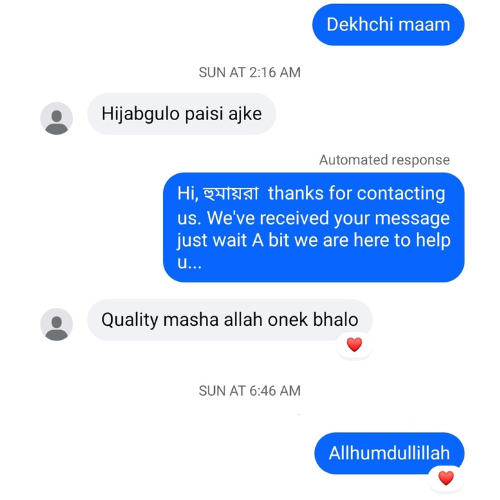Viewport: 500px width, 500px height.
Task: Open the profile avatar next to the Quality message
Action: coord(56,324)
